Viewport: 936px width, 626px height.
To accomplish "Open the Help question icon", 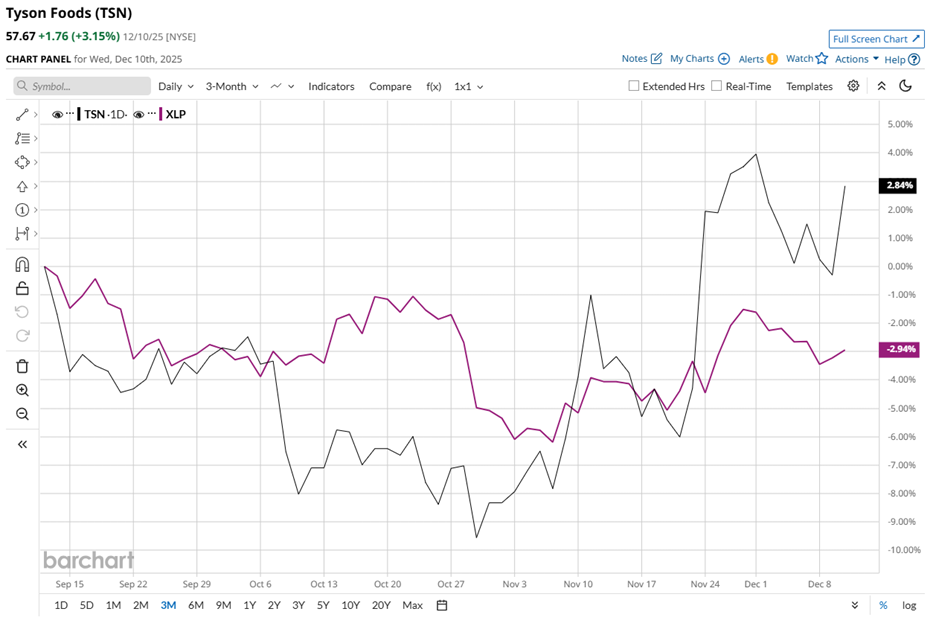I will point(914,60).
